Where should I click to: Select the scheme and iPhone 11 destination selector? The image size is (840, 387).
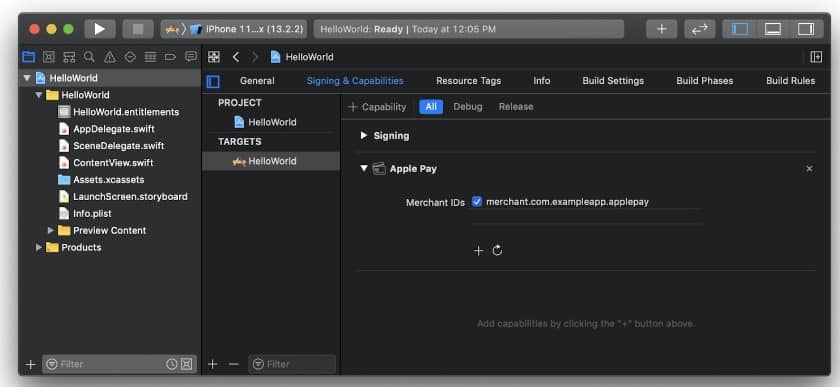(x=234, y=29)
